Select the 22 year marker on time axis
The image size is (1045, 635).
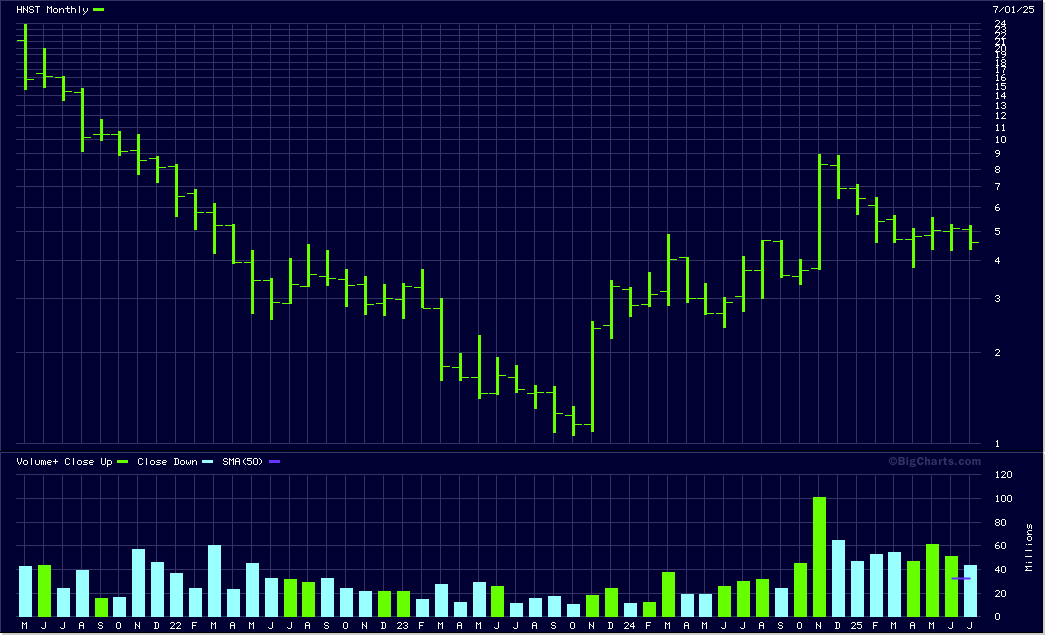pyautogui.click(x=176, y=625)
